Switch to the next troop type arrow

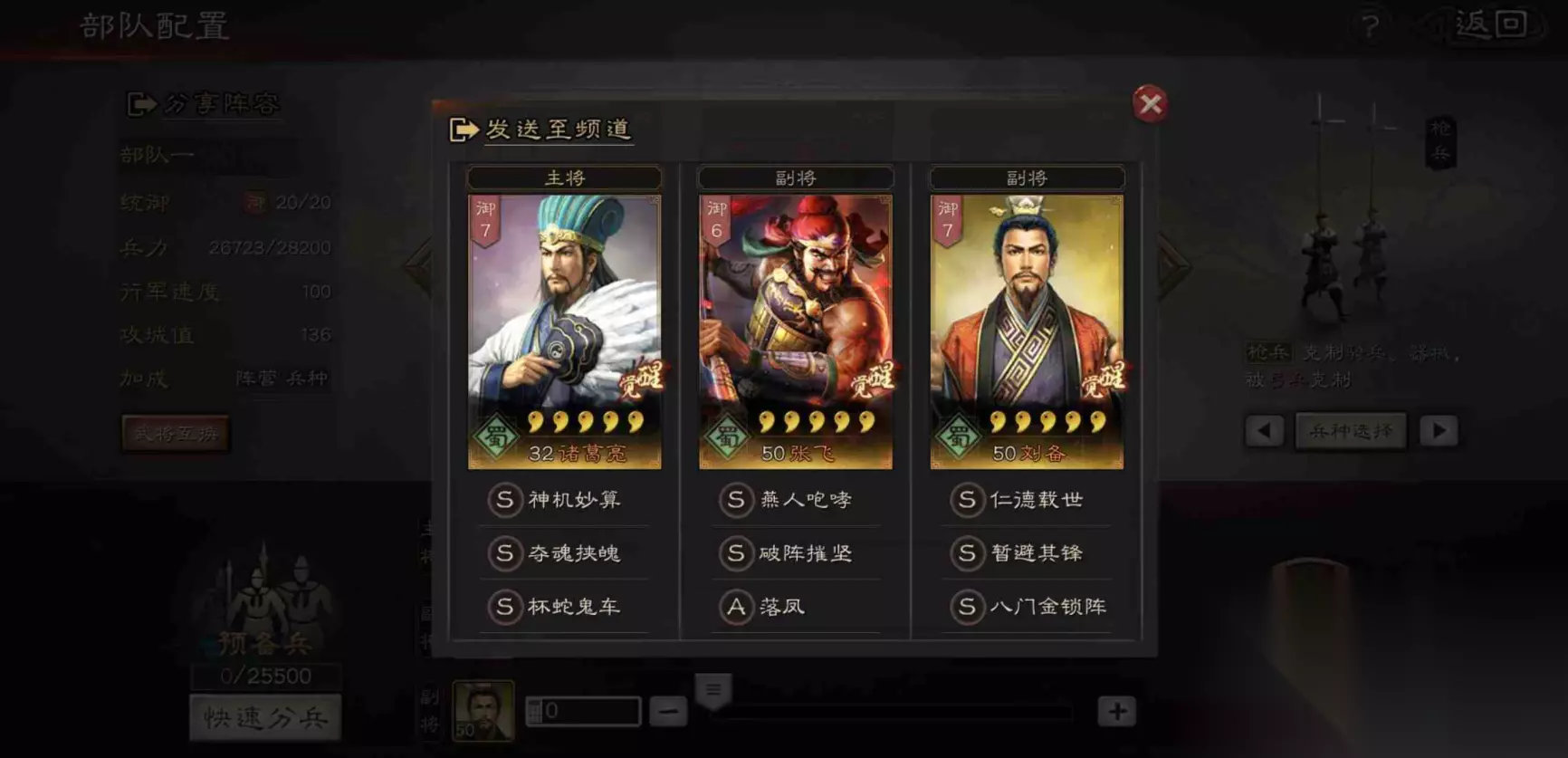coord(1439,431)
